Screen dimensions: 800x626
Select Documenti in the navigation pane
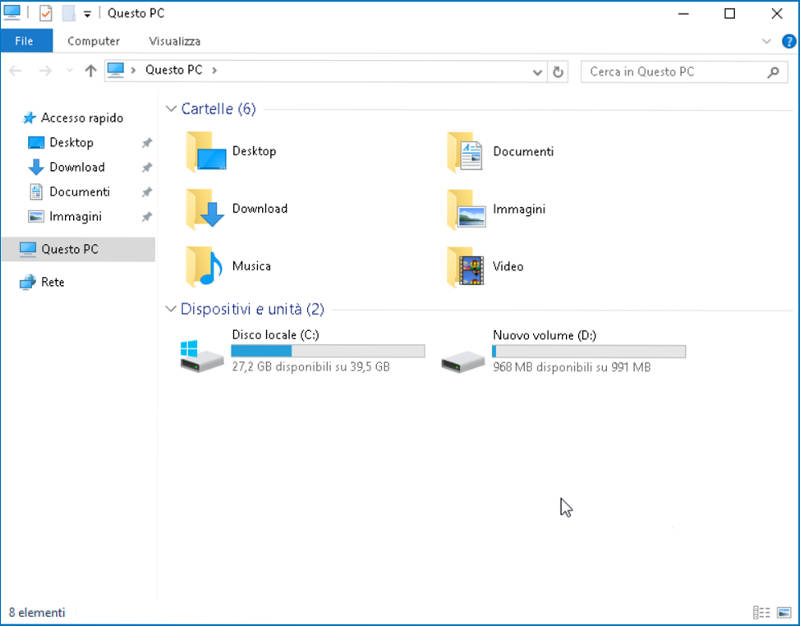click(69, 192)
